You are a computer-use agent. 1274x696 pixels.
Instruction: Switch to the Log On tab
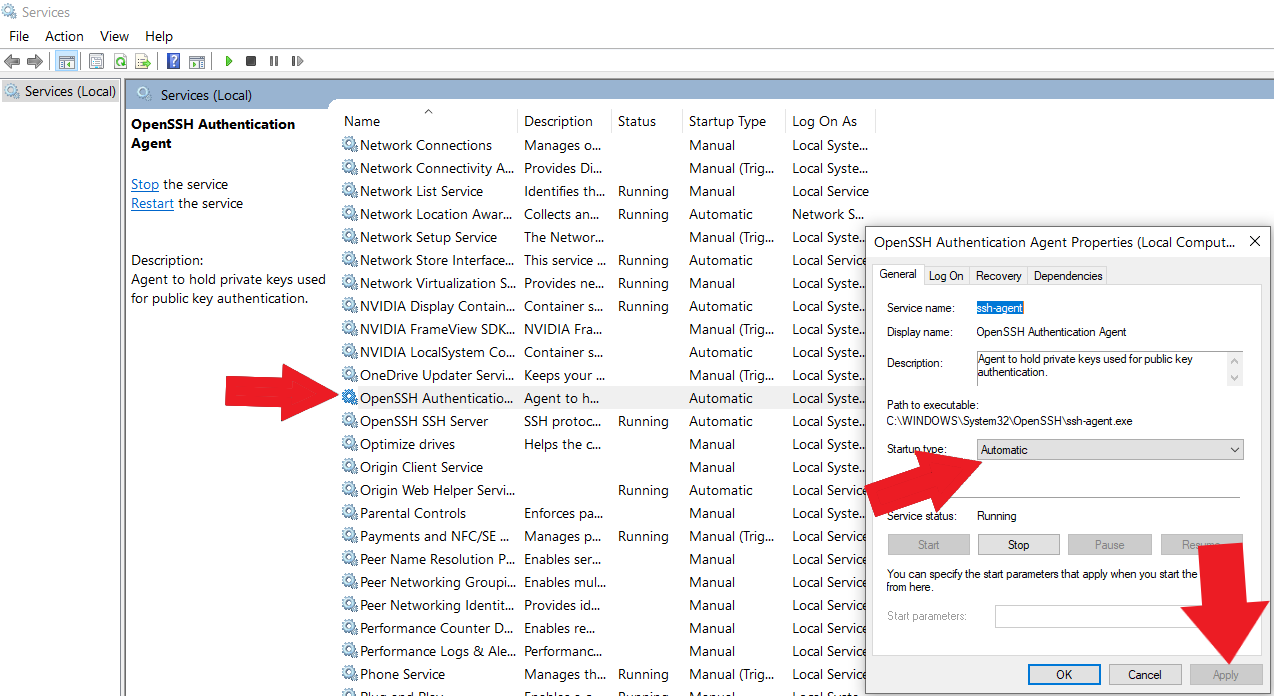click(946, 276)
